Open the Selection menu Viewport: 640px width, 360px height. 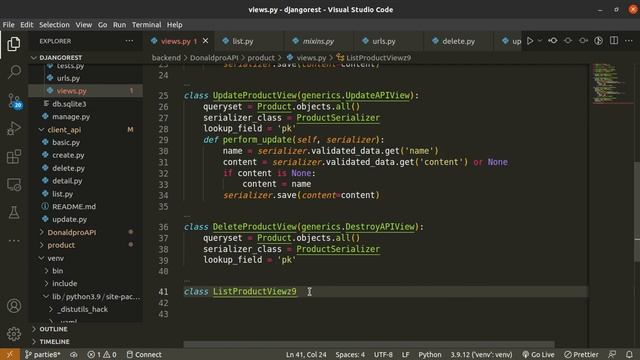click(54, 24)
